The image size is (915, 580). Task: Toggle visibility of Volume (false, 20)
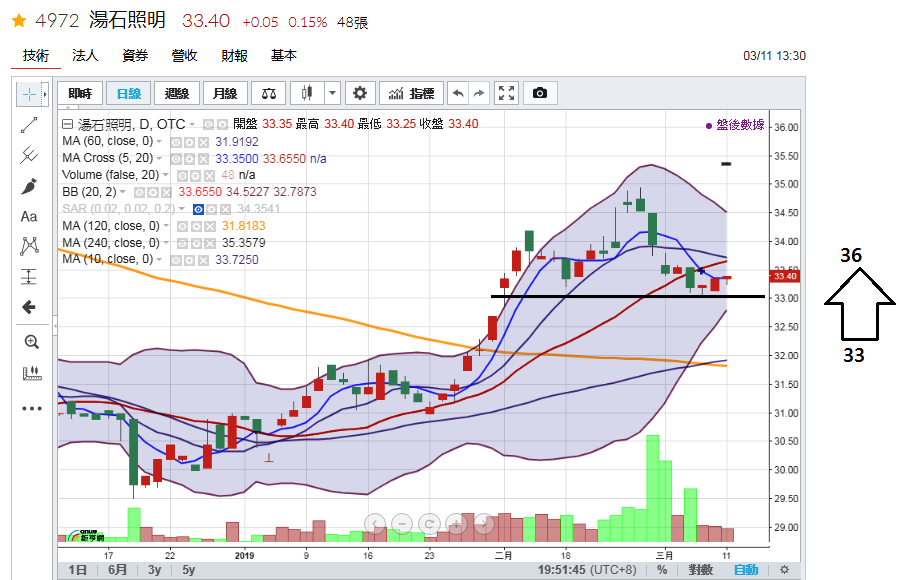(182, 176)
